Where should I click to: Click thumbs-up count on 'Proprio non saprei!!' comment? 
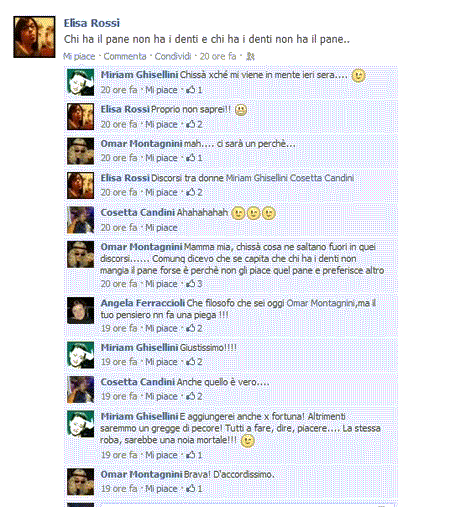click(200, 124)
